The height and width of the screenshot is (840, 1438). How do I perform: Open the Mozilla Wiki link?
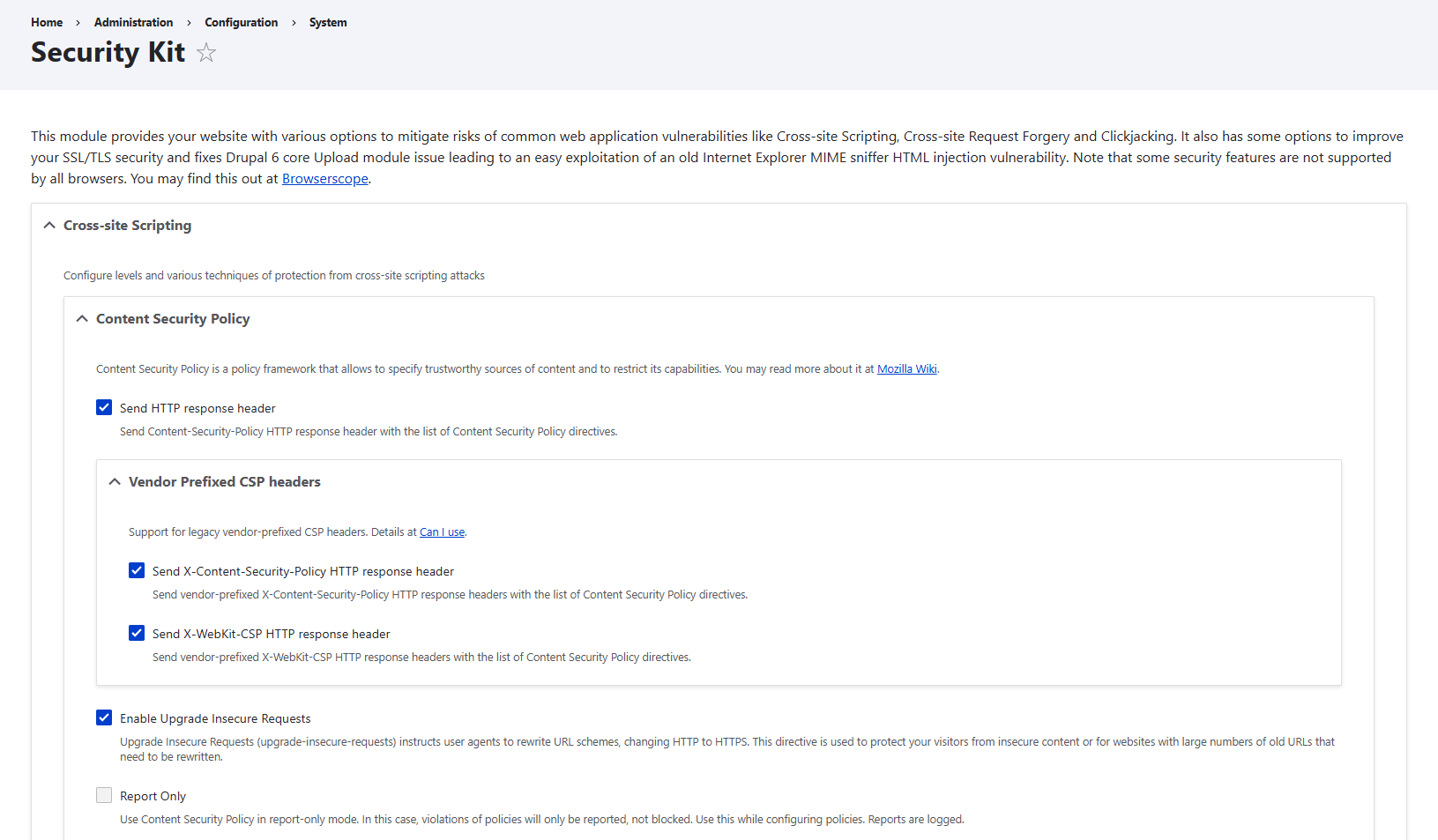coord(906,368)
